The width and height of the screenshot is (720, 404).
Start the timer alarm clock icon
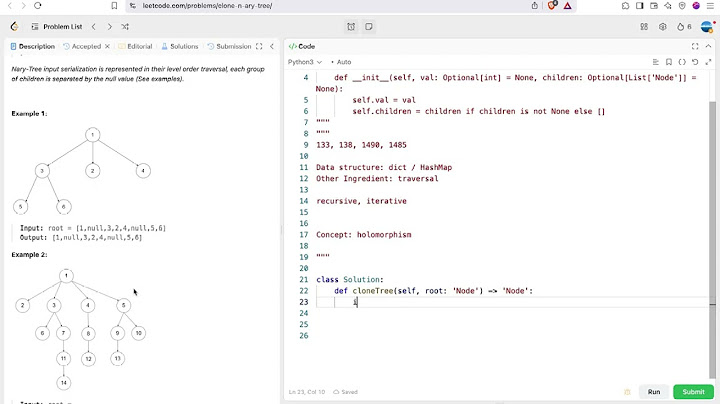pyautogui.click(x=351, y=27)
